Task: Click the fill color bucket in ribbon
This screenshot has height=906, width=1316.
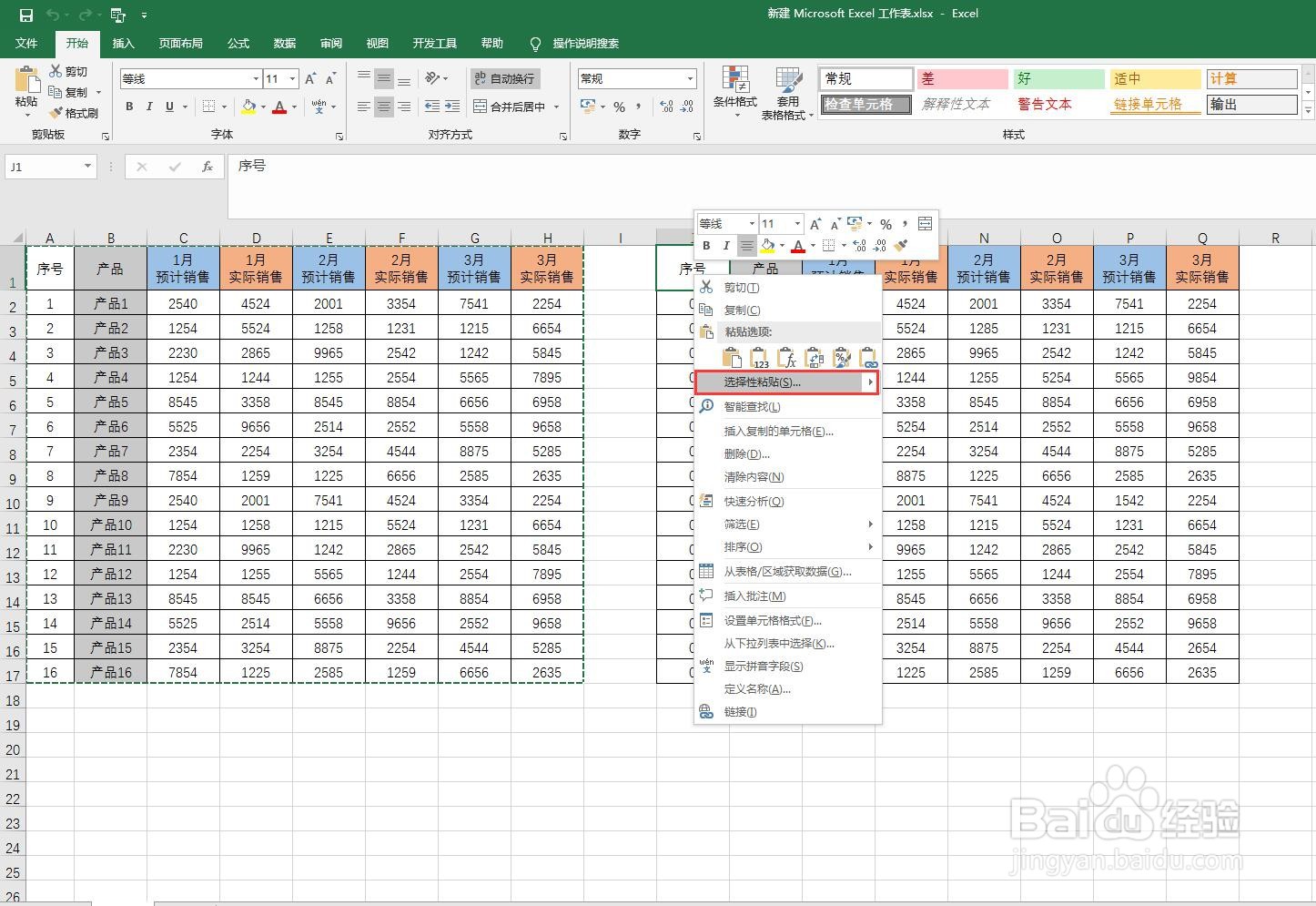Action: (248, 107)
